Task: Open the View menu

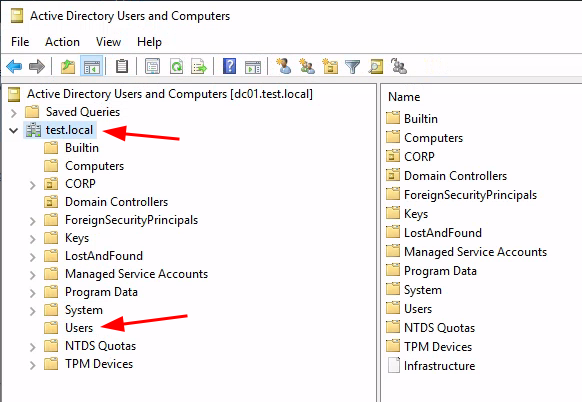Action: (x=108, y=42)
